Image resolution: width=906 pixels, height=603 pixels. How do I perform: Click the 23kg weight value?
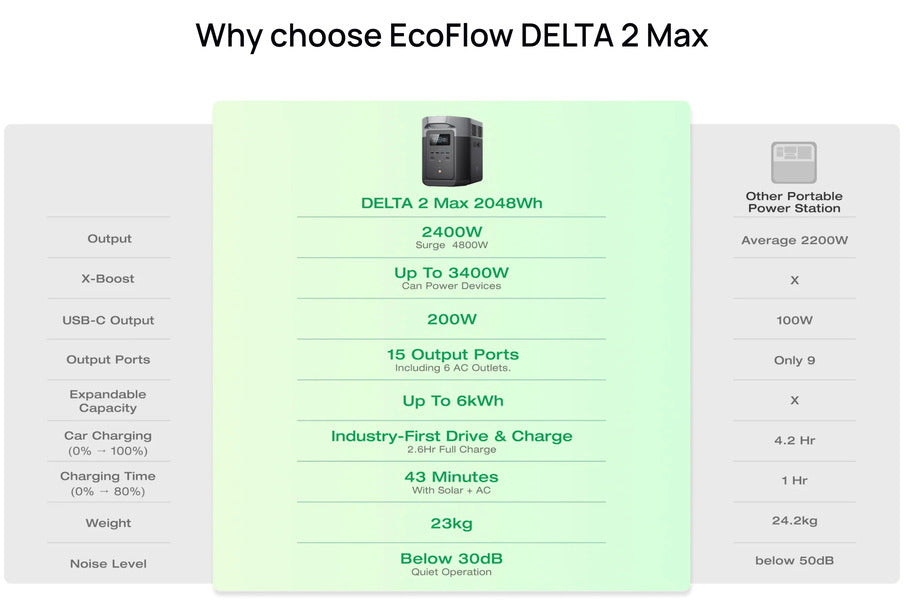(452, 523)
